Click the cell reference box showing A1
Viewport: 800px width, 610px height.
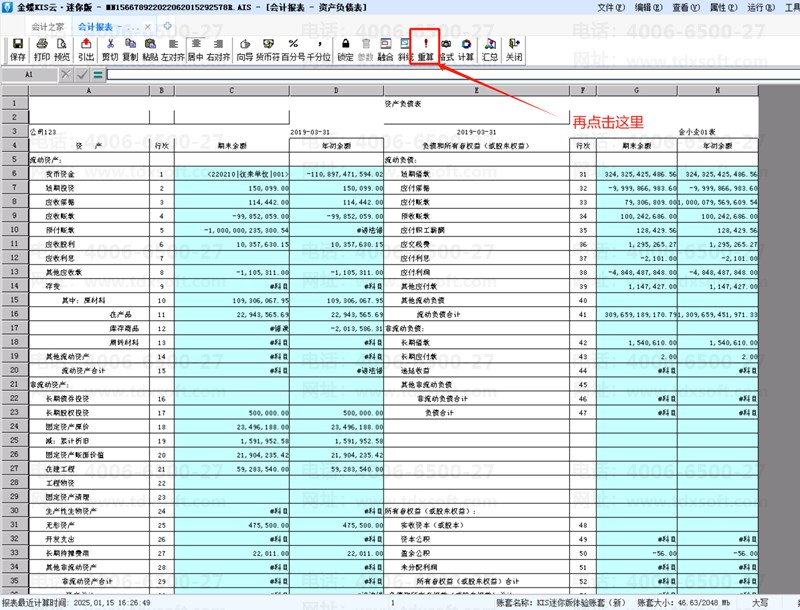tap(29, 75)
